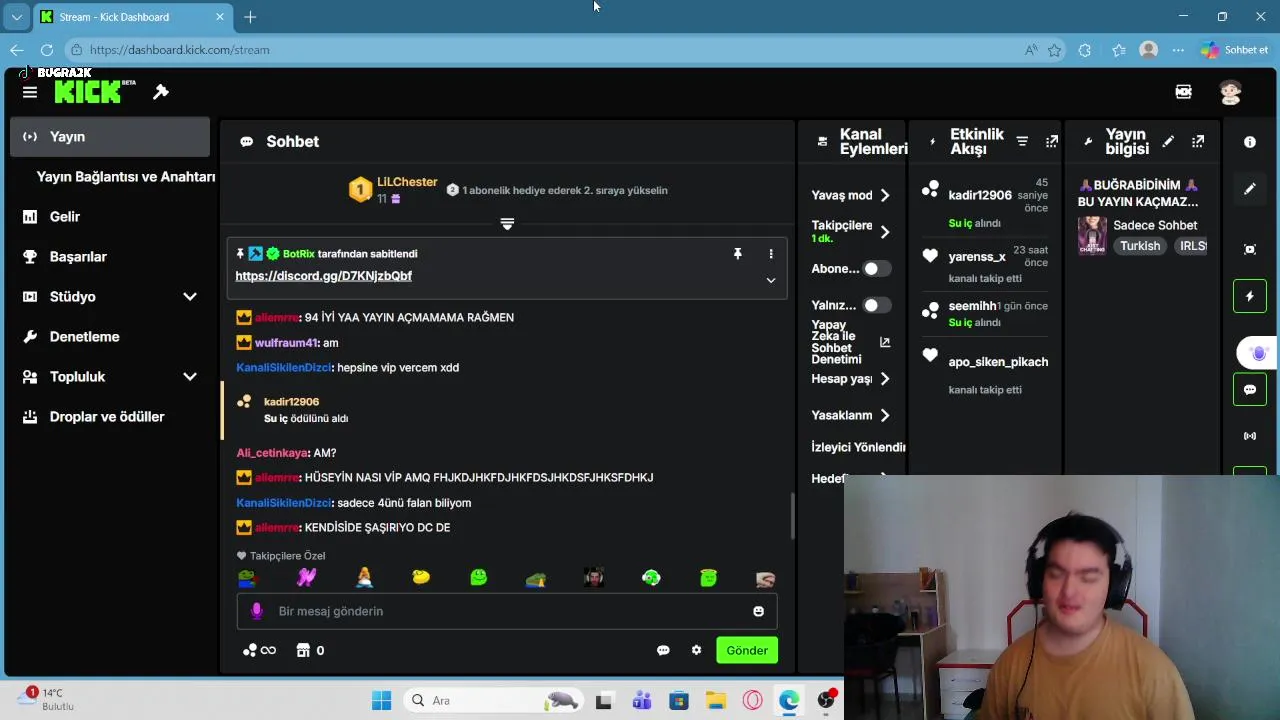This screenshot has width=1280, height=720.
Task: Click the floating purple microphone bubble
Action: click(x=1258, y=353)
